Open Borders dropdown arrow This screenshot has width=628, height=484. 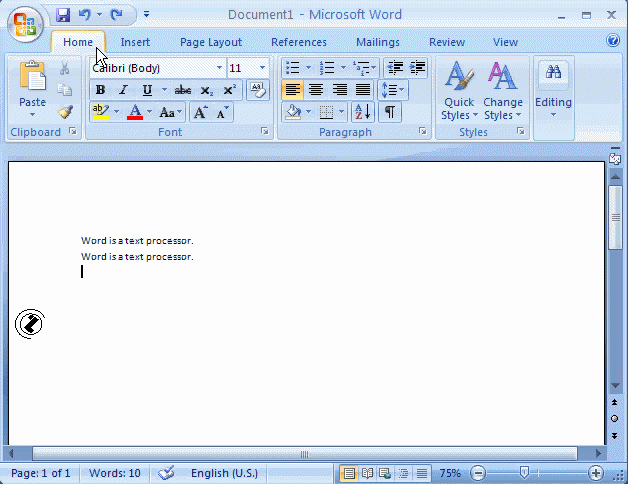coord(342,112)
